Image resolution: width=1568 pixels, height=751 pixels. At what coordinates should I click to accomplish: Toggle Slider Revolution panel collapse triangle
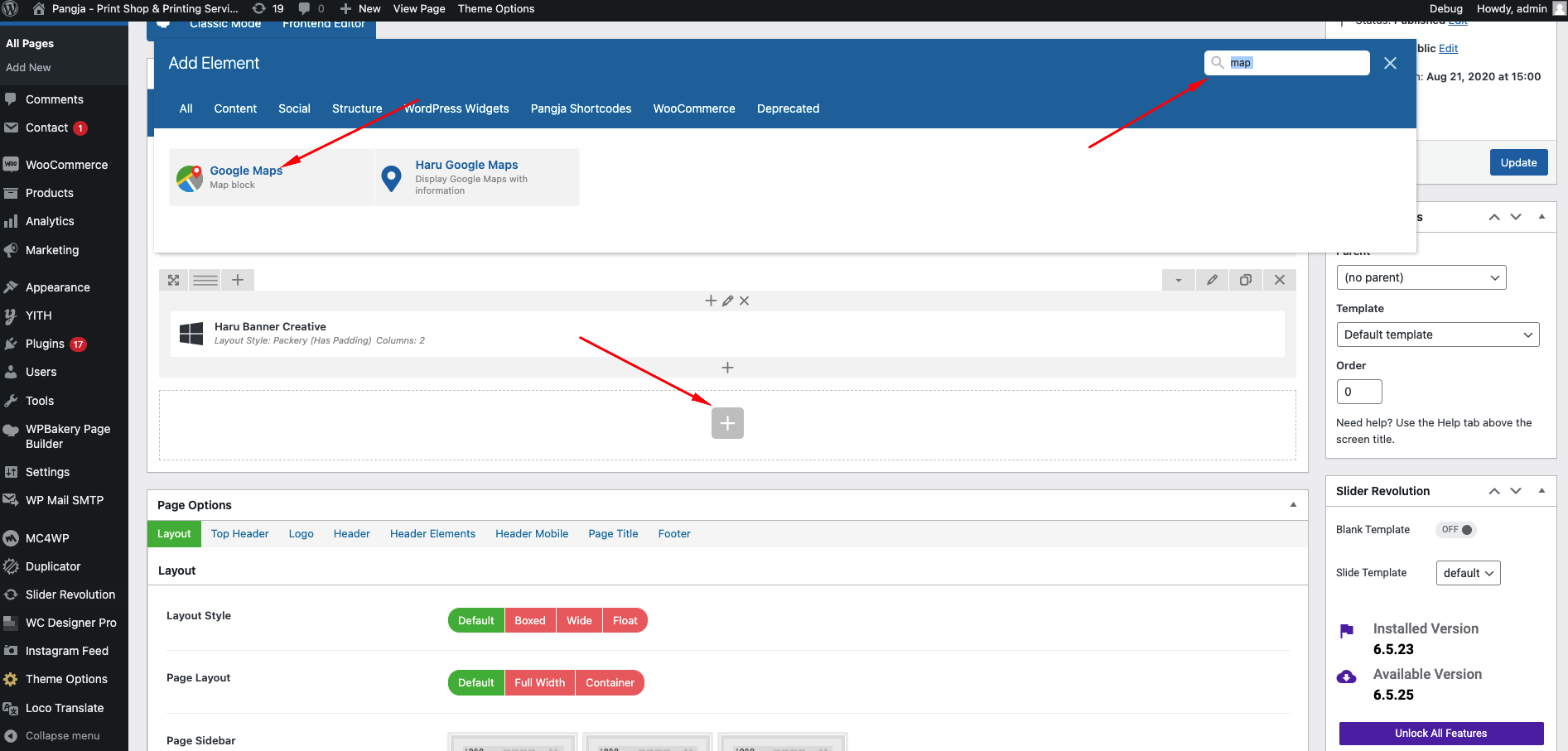click(x=1541, y=491)
